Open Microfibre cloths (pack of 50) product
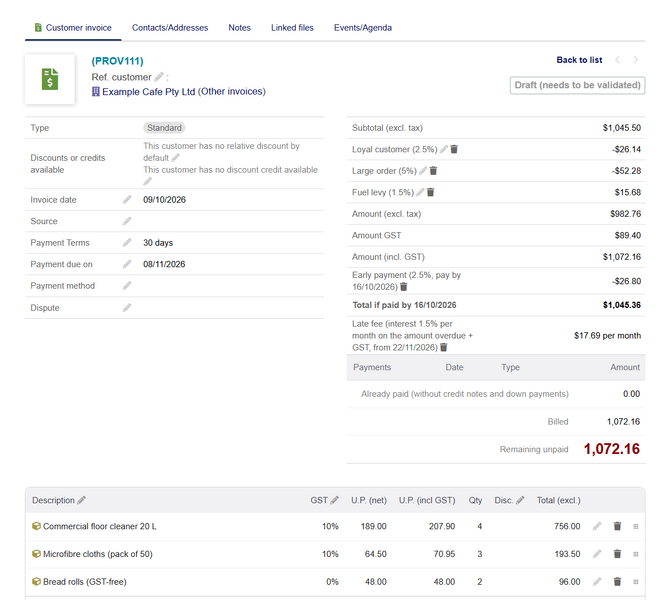 [97, 554]
